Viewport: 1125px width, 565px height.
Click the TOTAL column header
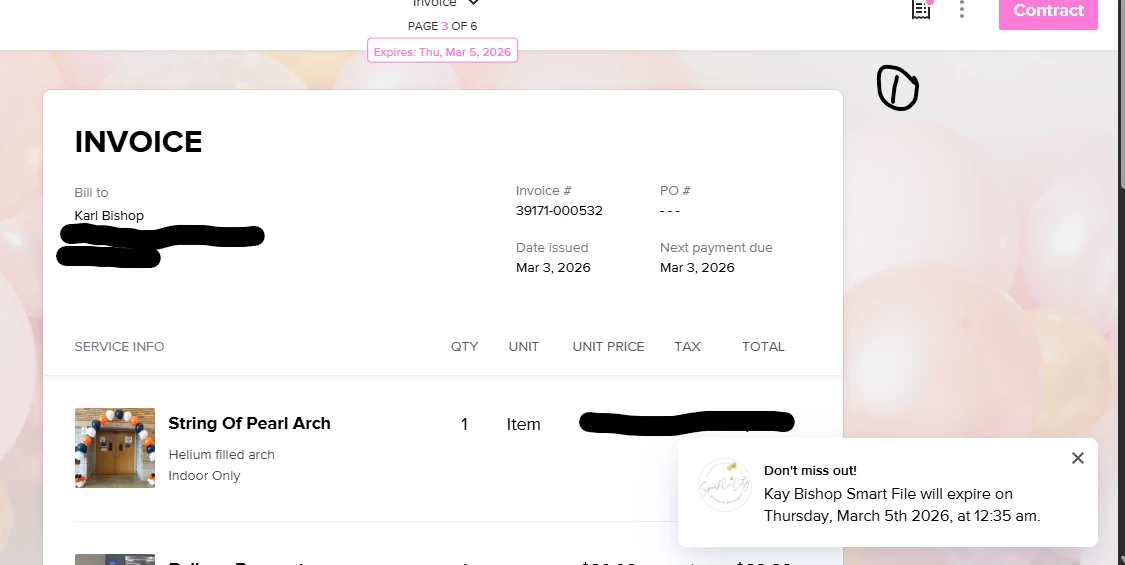click(763, 347)
